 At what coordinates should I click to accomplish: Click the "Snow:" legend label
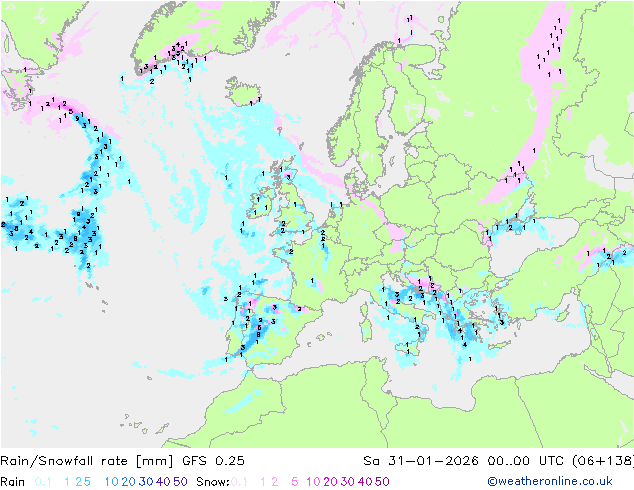(x=213, y=482)
